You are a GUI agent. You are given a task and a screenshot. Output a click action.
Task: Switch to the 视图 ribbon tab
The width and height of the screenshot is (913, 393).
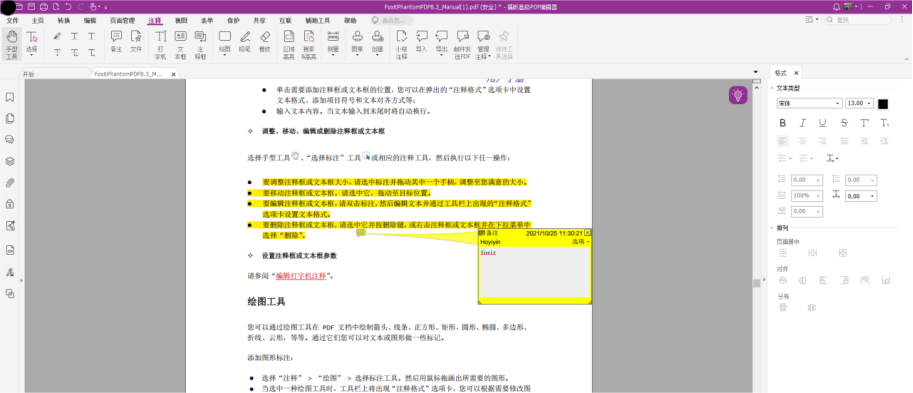click(x=181, y=20)
